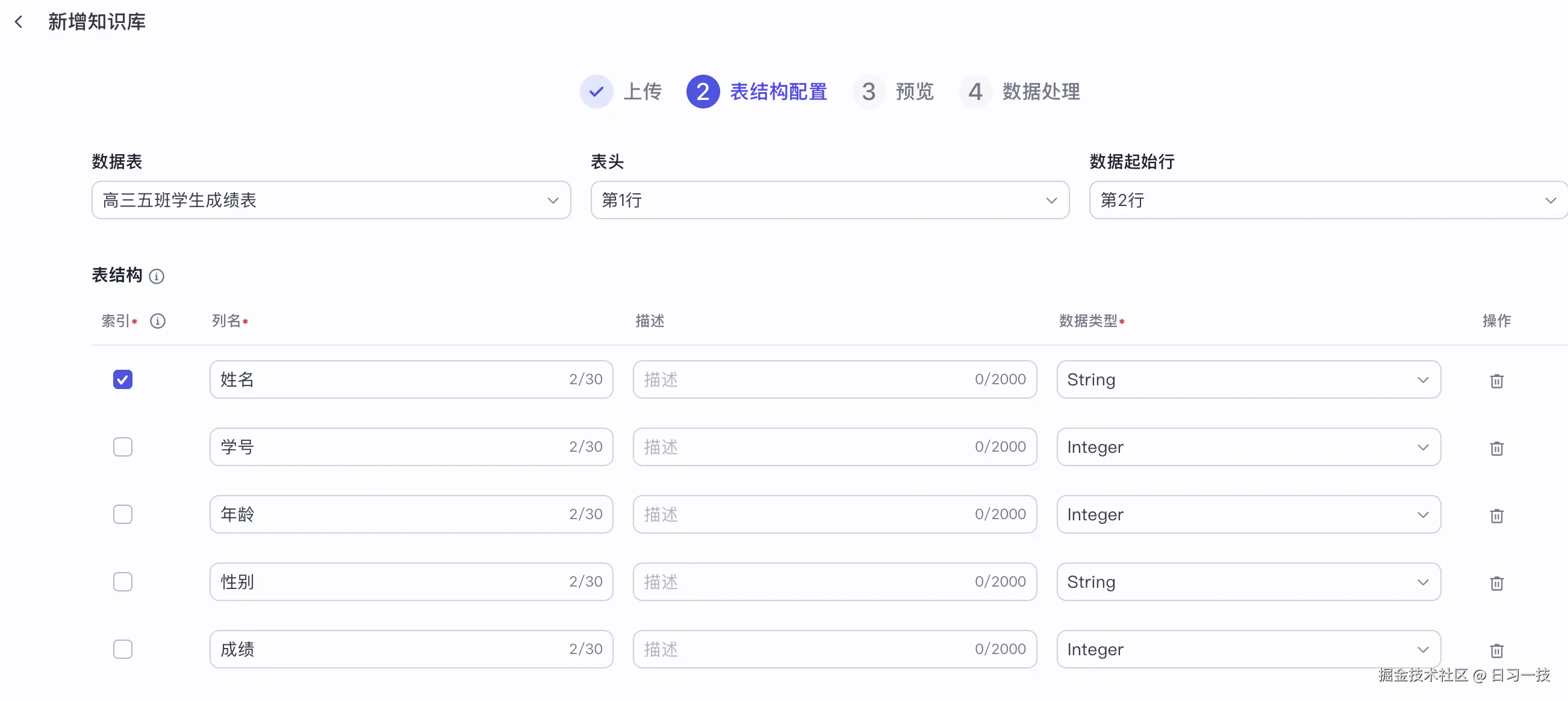Click the back arrow beside 新增知识库

pos(19,21)
